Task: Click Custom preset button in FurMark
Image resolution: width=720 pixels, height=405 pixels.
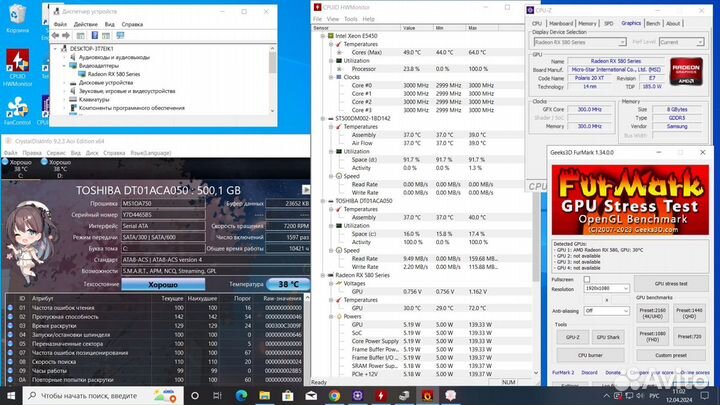Action: [671, 355]
